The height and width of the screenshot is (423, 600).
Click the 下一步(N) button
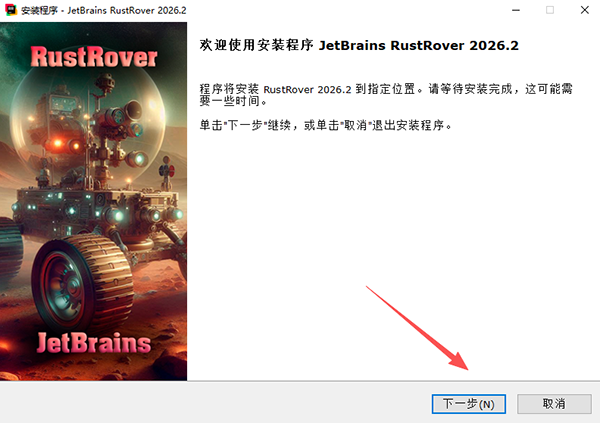469,404
